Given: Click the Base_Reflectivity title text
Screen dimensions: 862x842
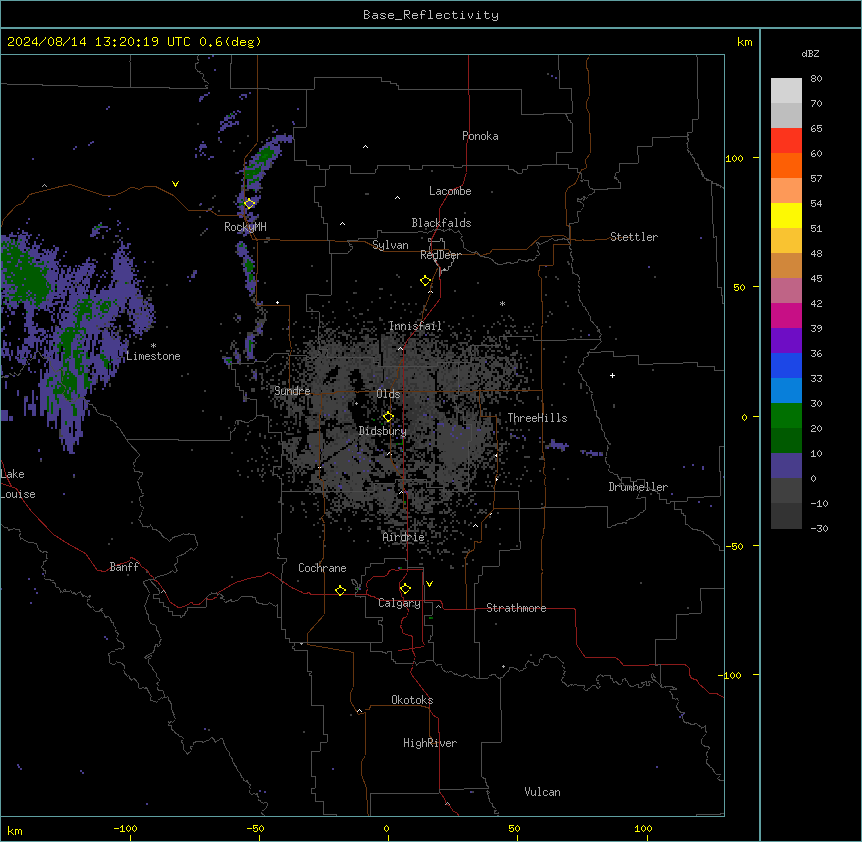Looking at the screenshot, I should click(431, 15).
